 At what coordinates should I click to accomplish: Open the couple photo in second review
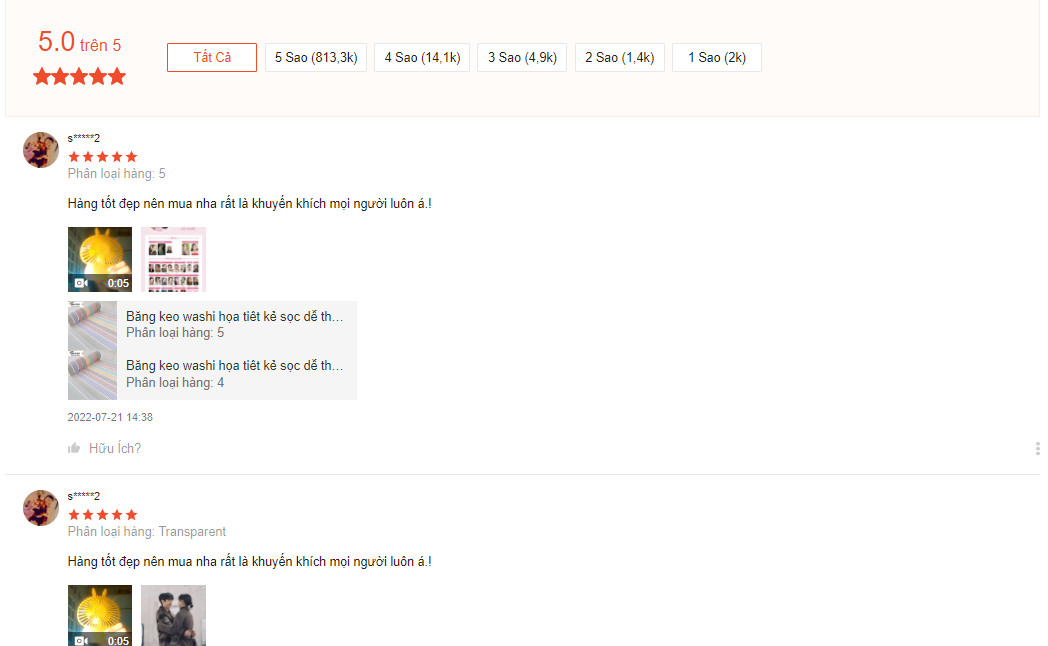[173, 615]
